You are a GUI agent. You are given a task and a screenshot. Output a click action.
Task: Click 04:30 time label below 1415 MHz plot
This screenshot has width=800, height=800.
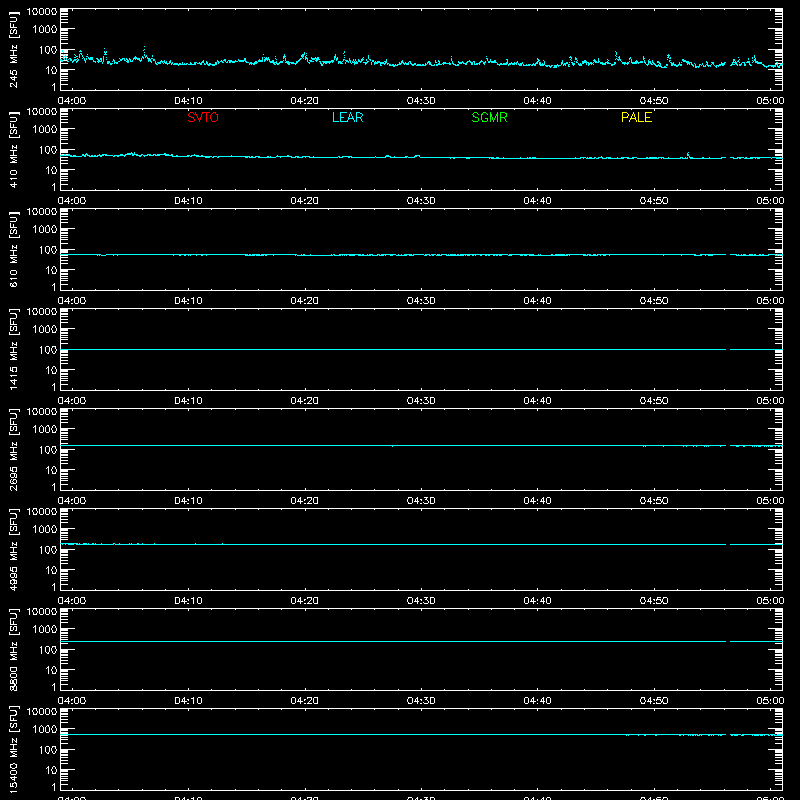point(421,401)
